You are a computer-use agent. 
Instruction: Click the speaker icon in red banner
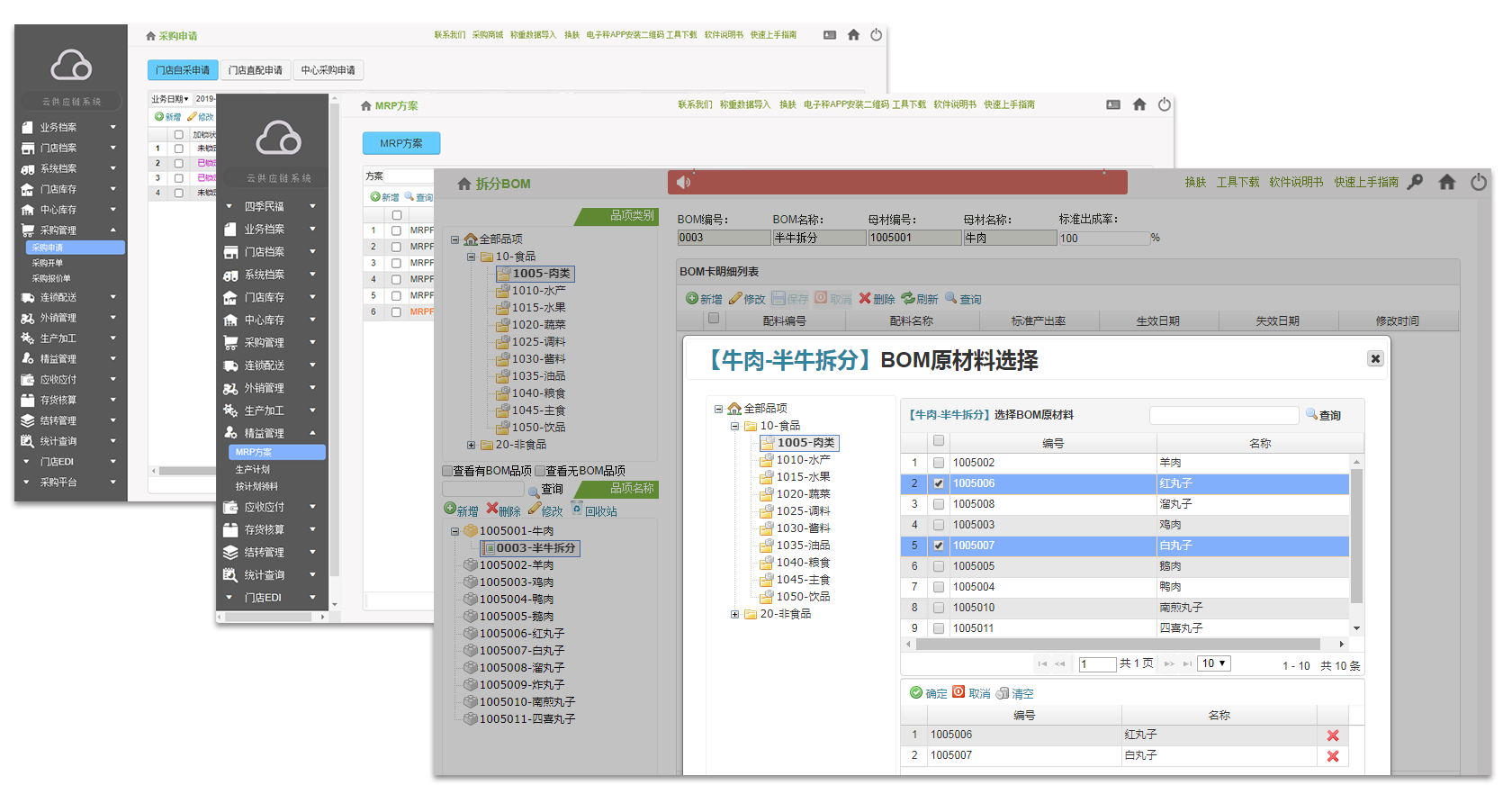pos(684,183)
